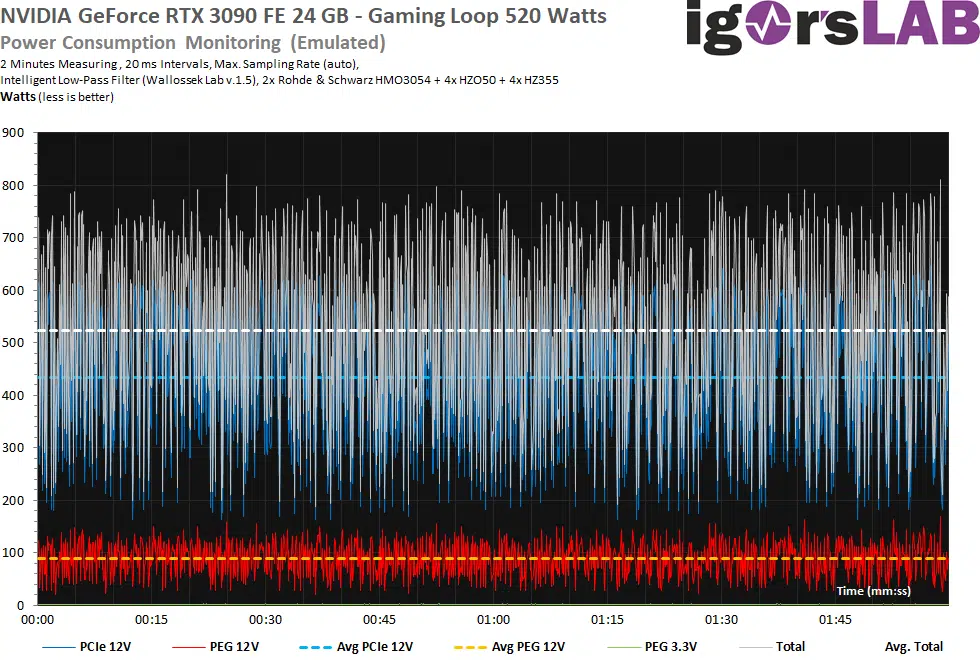This screenshot has height=660, width=980.
Task: Click the cyan dashed average PCIe line in chart
Action: click(x=493, y=378)
